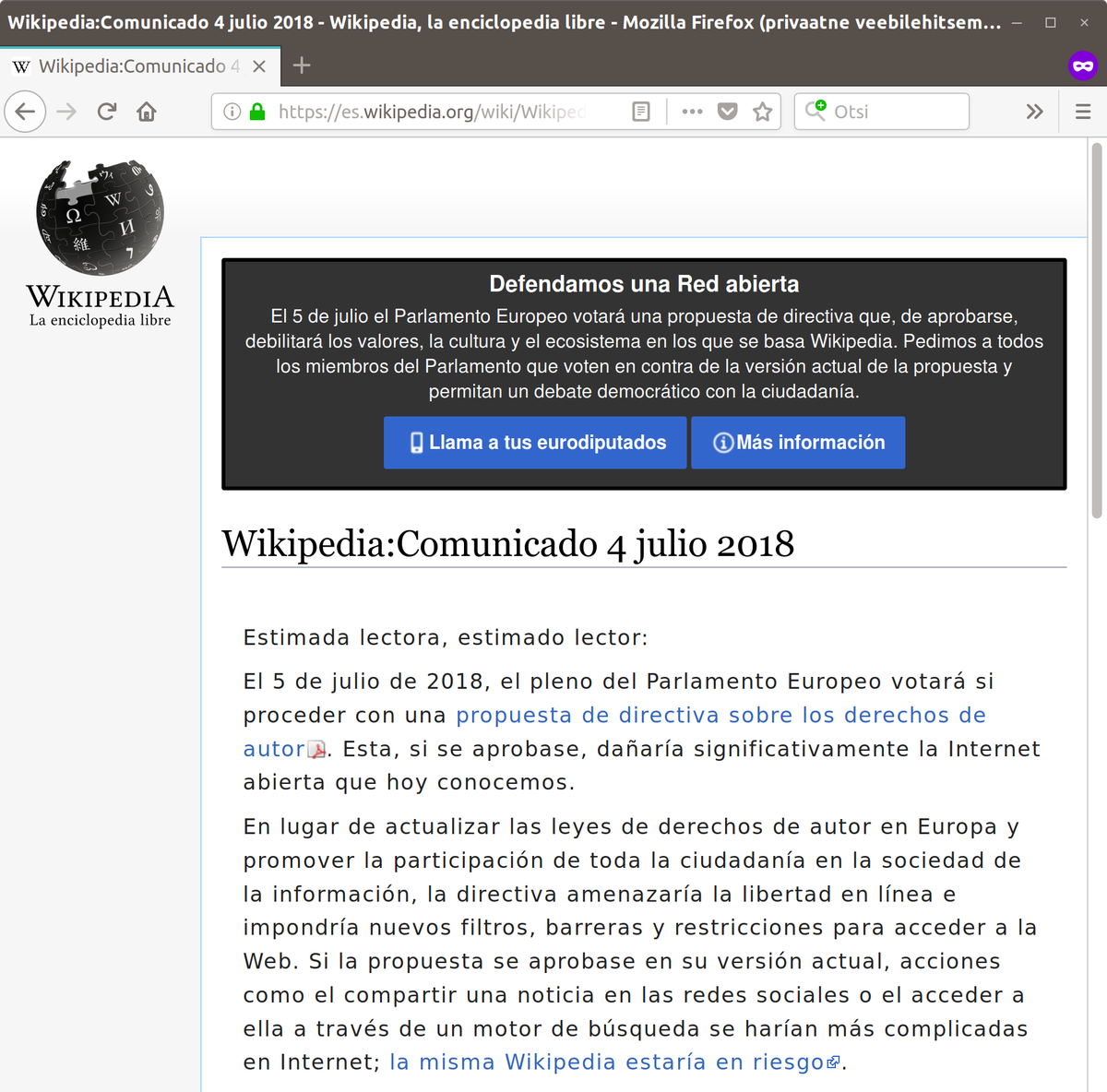This screenshot has width=1107, height=1092.
Task: Reload the current page
Action: point(106,111)
